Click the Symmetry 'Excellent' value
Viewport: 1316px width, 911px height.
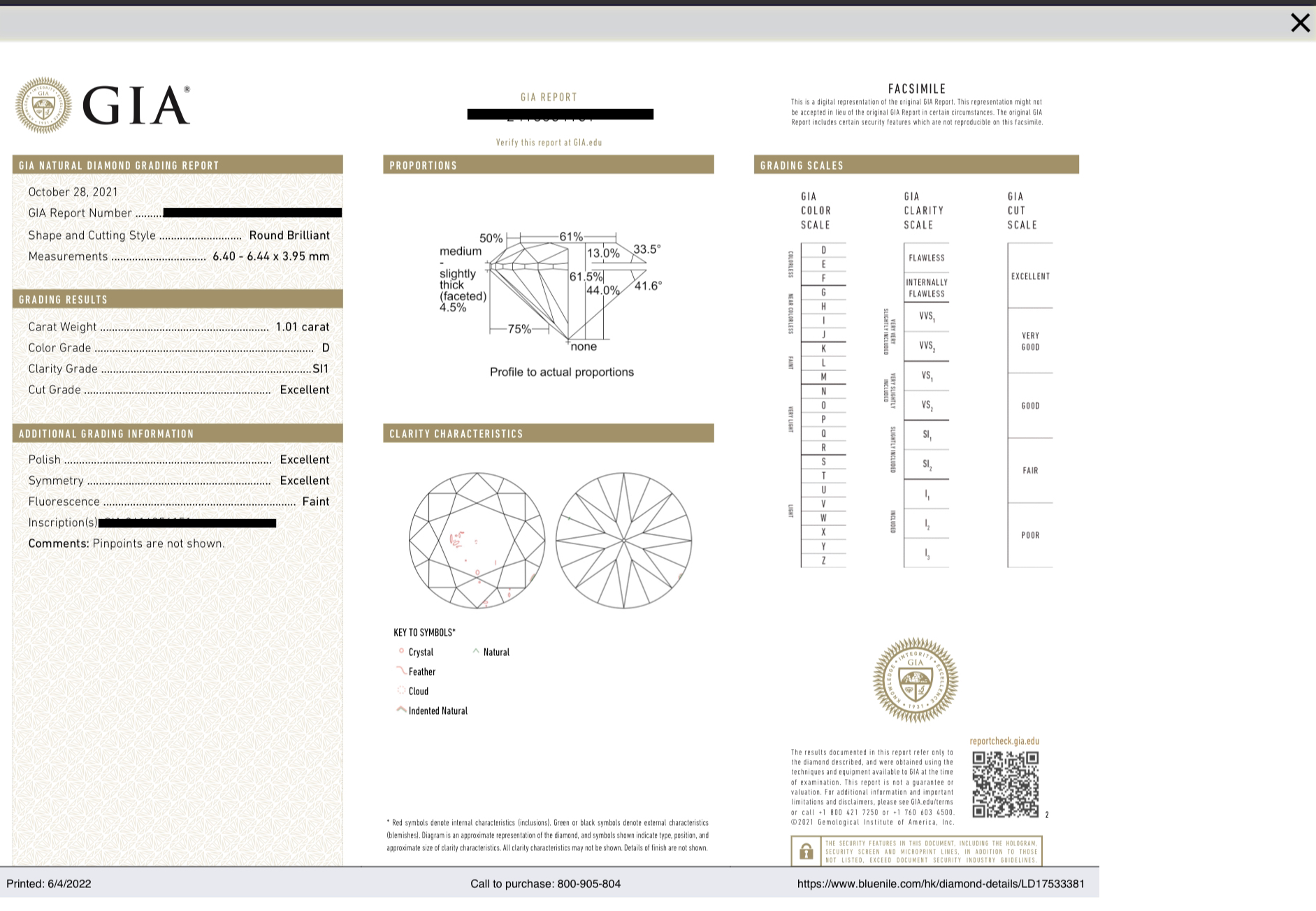[x=305, y=481]
